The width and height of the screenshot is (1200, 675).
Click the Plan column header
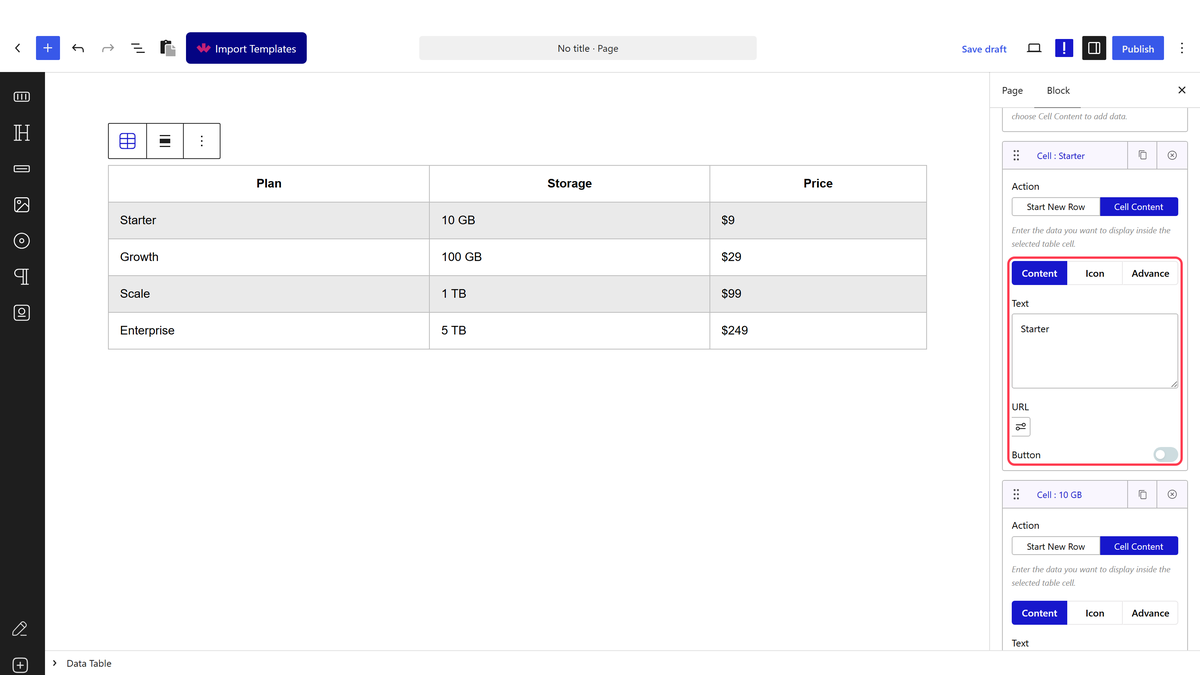point(269,184)
